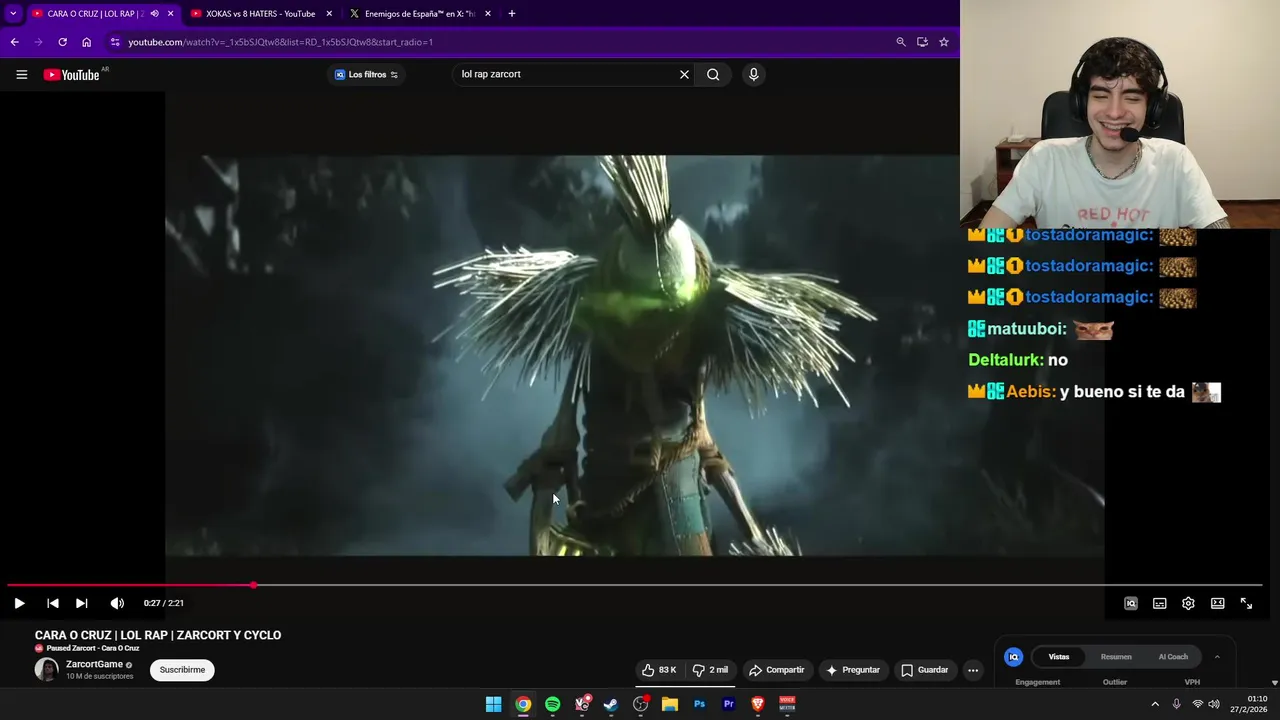Click the vidIQ icon in player controls
Screen dimensions: 1280x720
point(1131,603)
